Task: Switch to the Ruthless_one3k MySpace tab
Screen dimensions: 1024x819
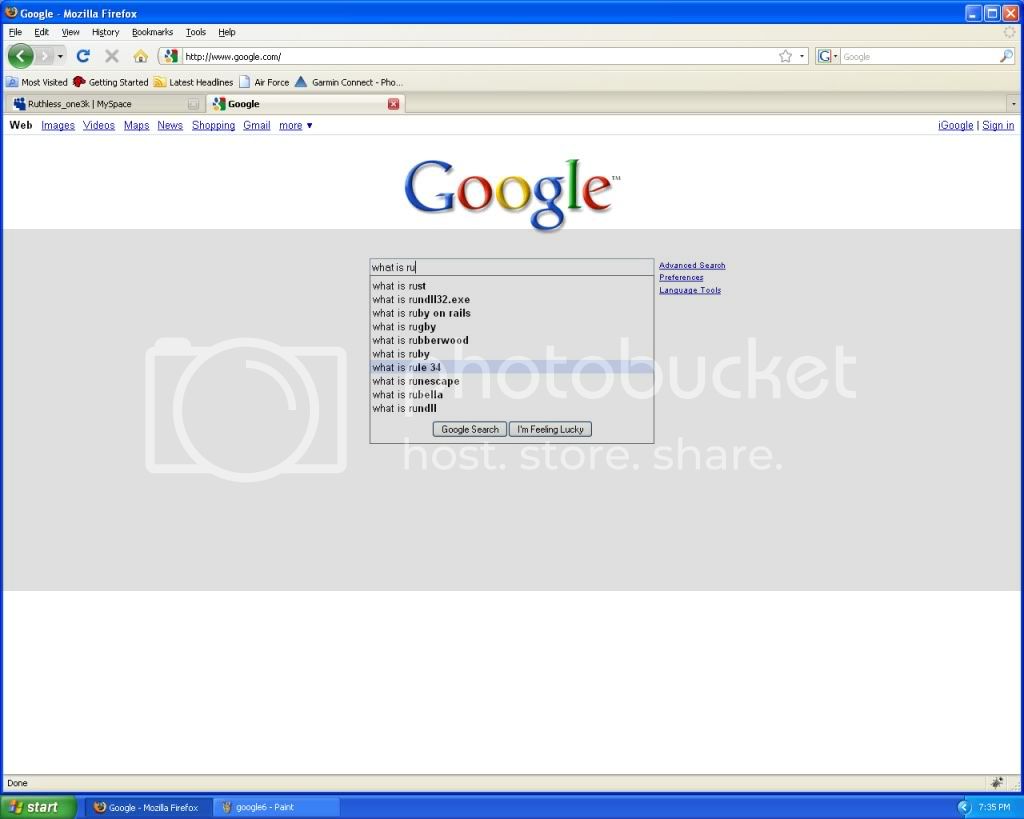Action: (x=104, y=104)
